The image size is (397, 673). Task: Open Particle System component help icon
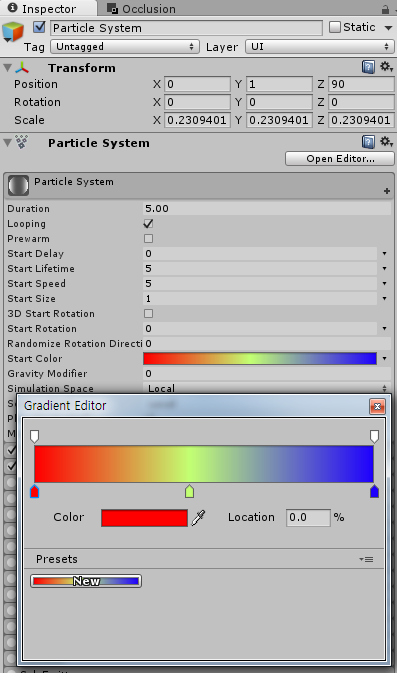click(x=368, y=142)
